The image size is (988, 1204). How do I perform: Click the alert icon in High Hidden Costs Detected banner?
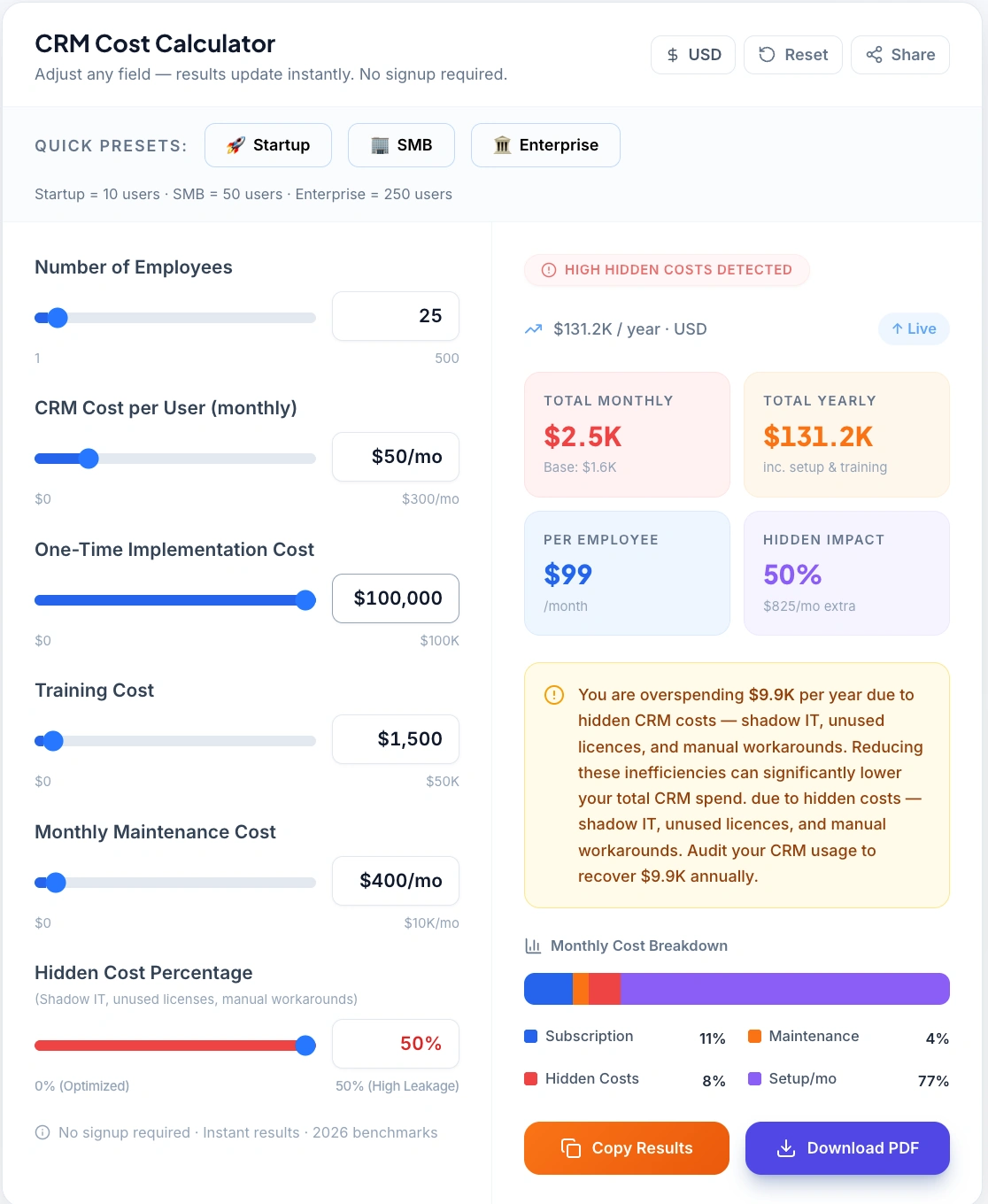[549, 270]
